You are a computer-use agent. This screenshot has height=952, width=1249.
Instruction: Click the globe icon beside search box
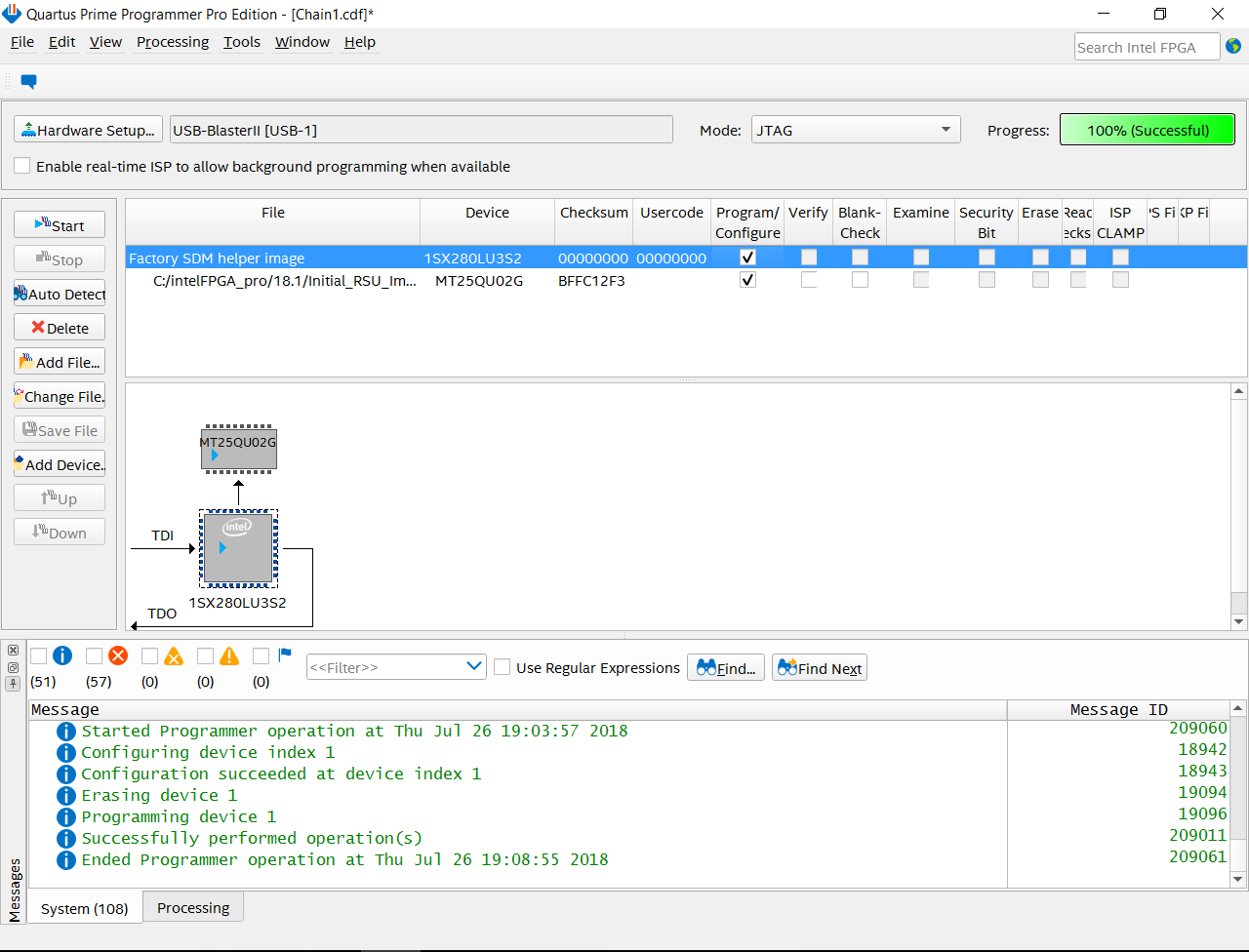tap(1233, 46)
